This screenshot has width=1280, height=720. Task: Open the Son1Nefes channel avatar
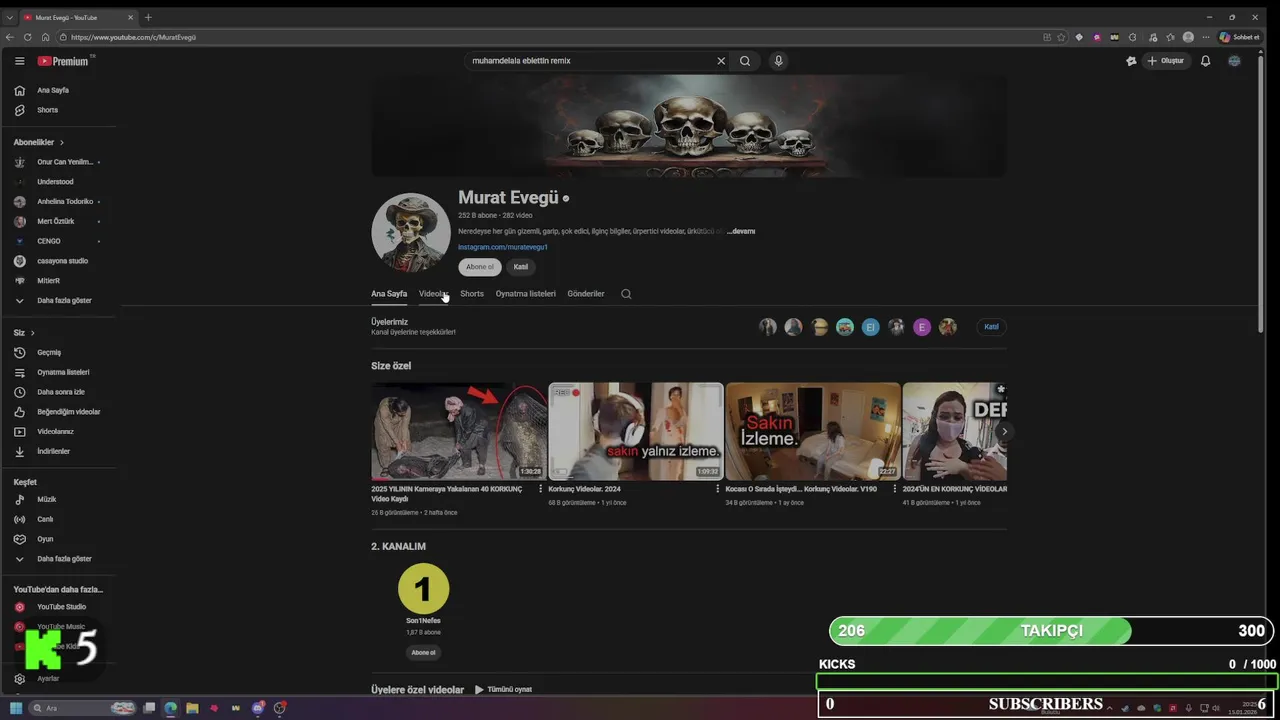pyautogui.click(x=424, y=589)
